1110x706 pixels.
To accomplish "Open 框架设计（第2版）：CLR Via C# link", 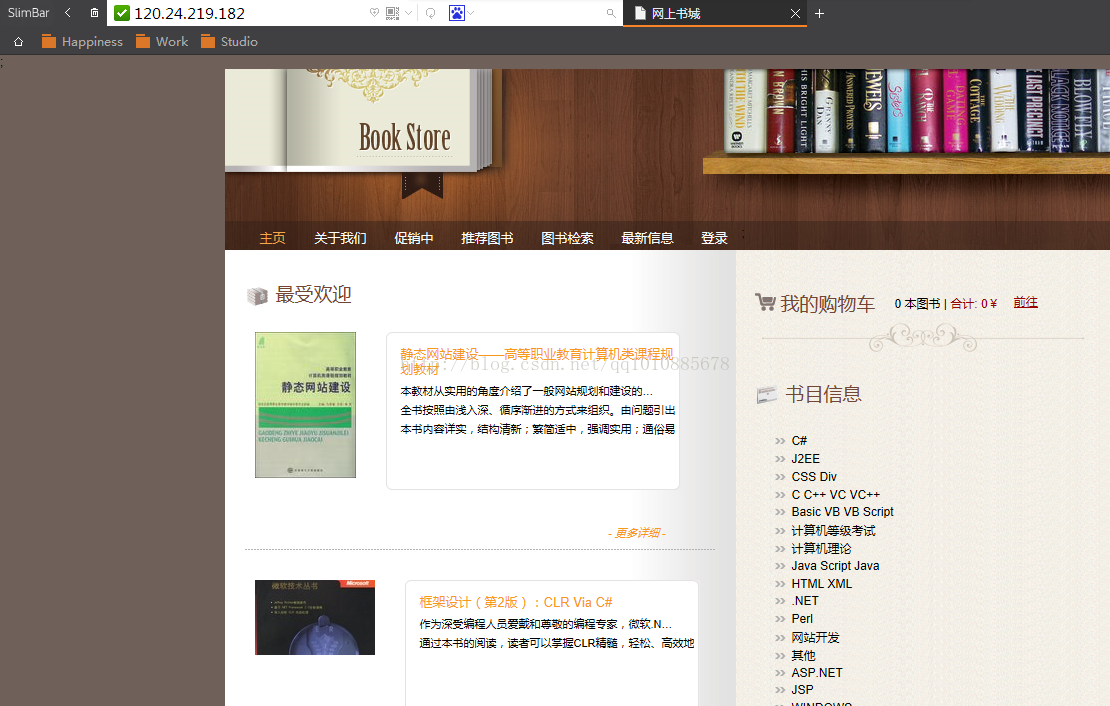I will [515, 602].
